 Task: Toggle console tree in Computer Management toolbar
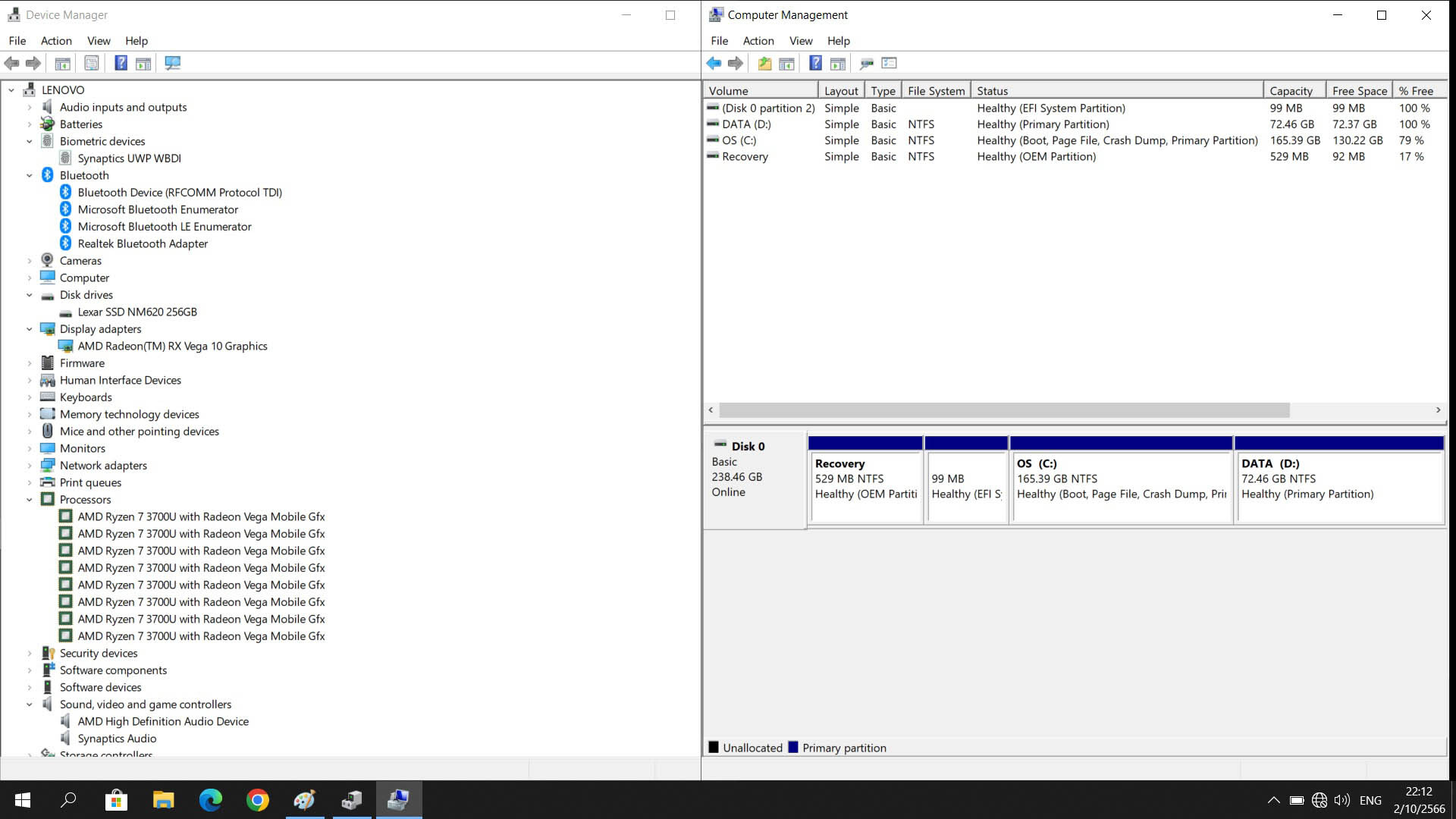point(787,64)
